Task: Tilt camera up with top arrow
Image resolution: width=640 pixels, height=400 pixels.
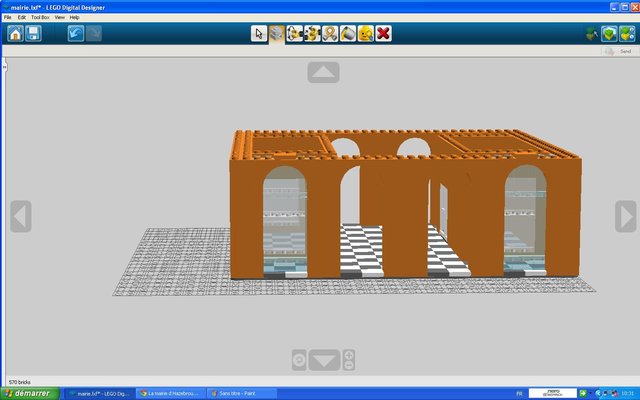Action: (x=323, y=73)
